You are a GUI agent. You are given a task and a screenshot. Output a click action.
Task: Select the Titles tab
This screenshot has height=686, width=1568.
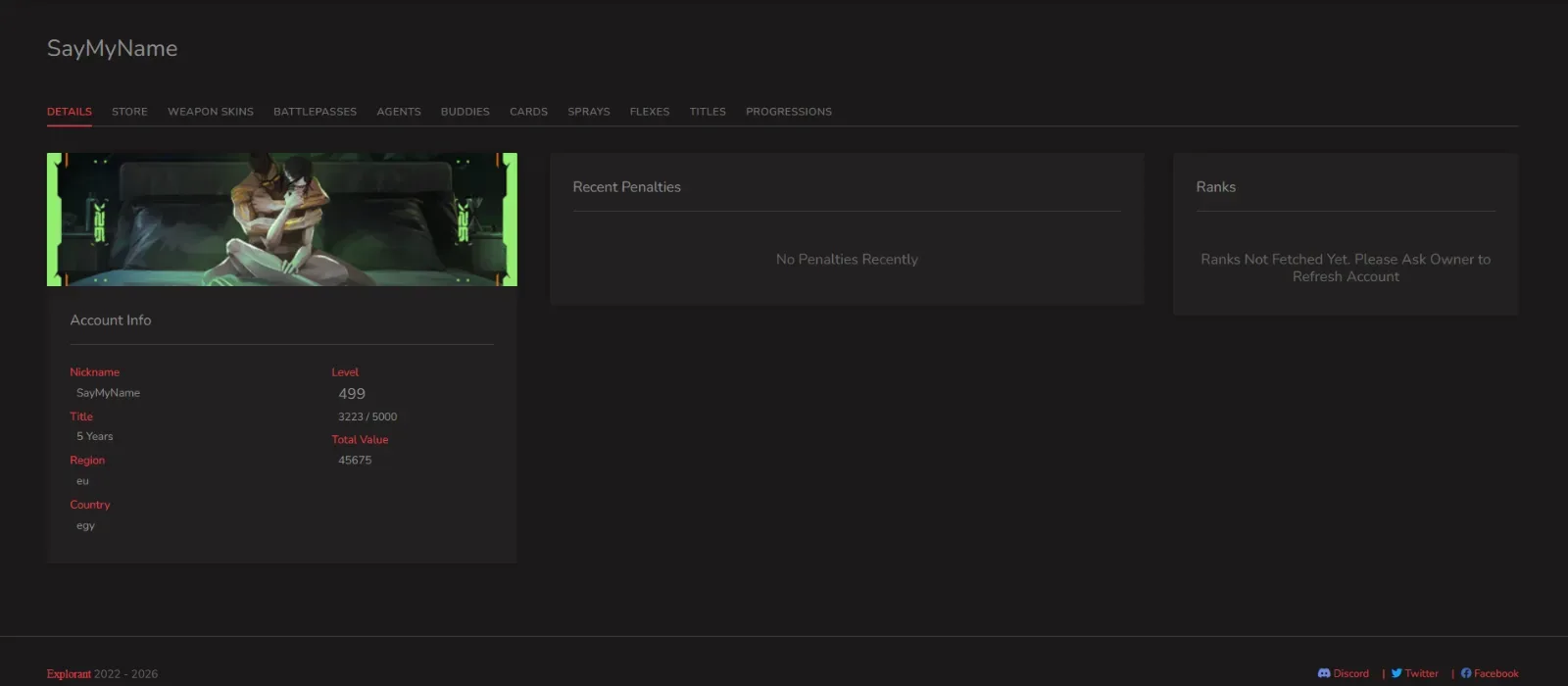[708, 112]
